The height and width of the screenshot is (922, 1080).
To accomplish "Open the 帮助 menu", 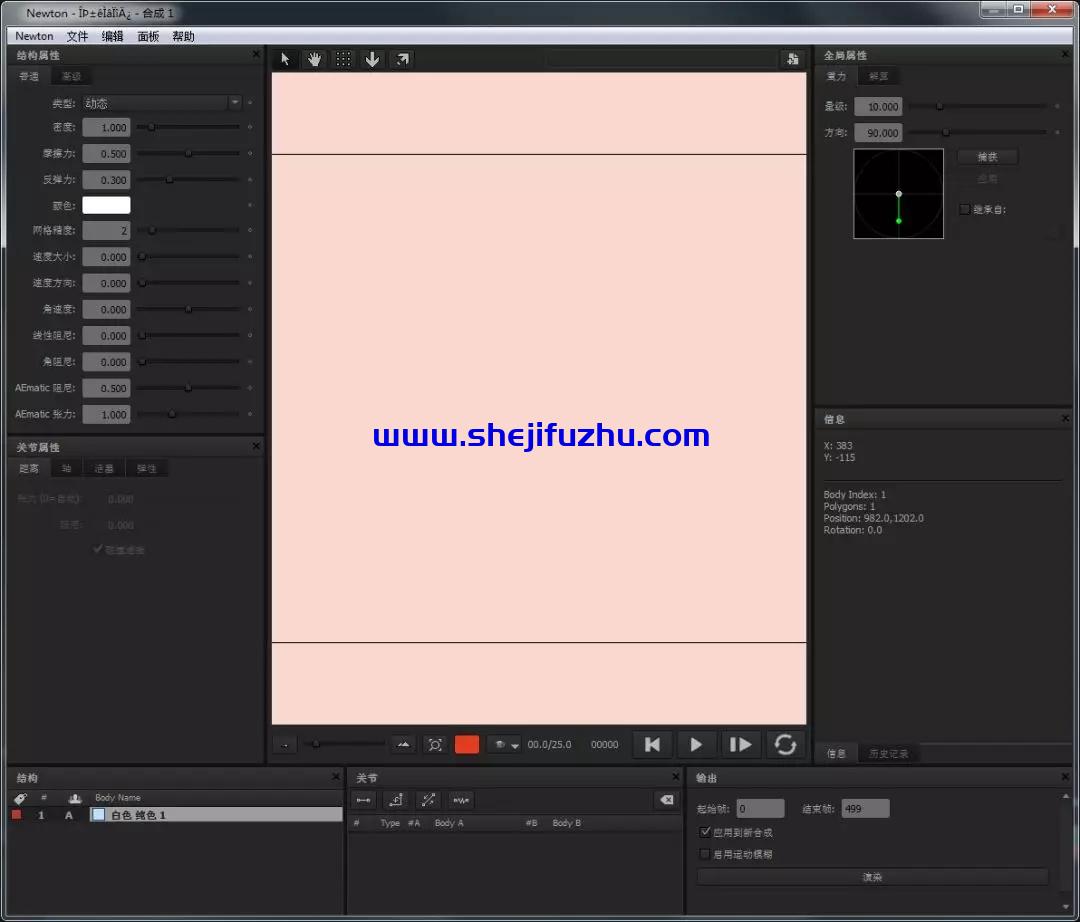I will point(183,36).
